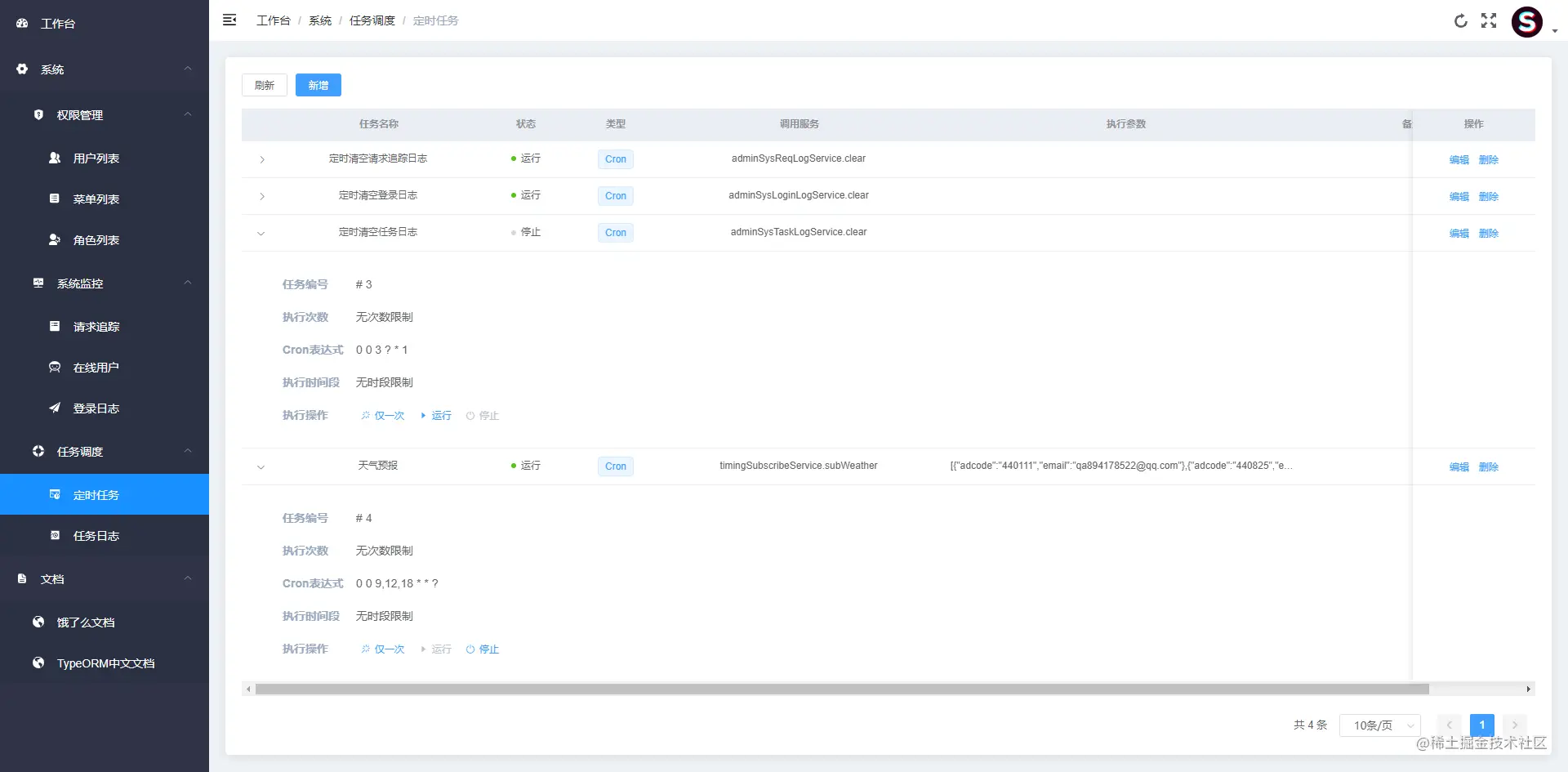This screenshot has height=772, width=1568.
Task: Click the 刷新 button
Action: (x=265, y=85)
